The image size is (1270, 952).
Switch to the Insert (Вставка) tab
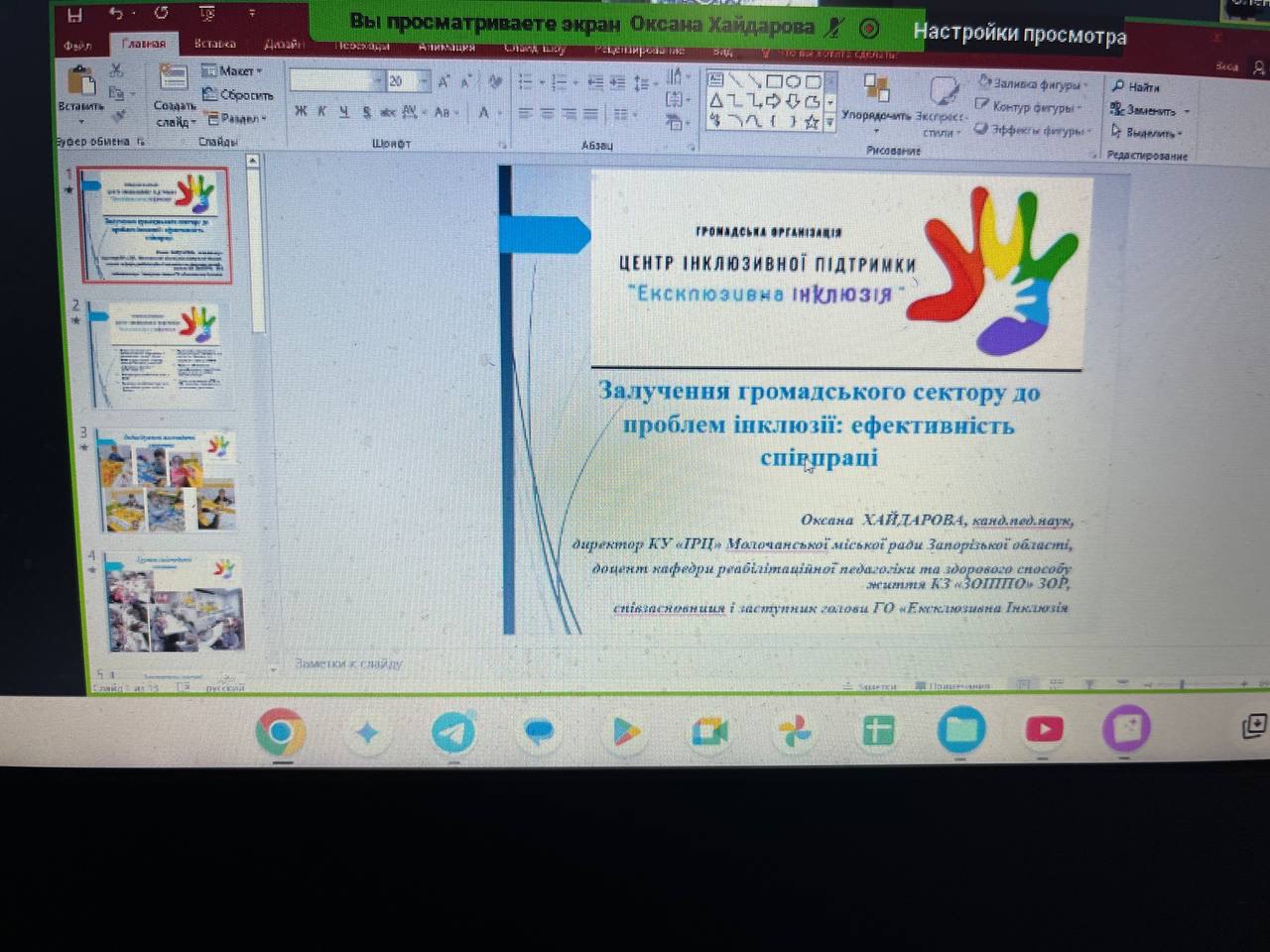pyautogui.click(x=214, y=44)
